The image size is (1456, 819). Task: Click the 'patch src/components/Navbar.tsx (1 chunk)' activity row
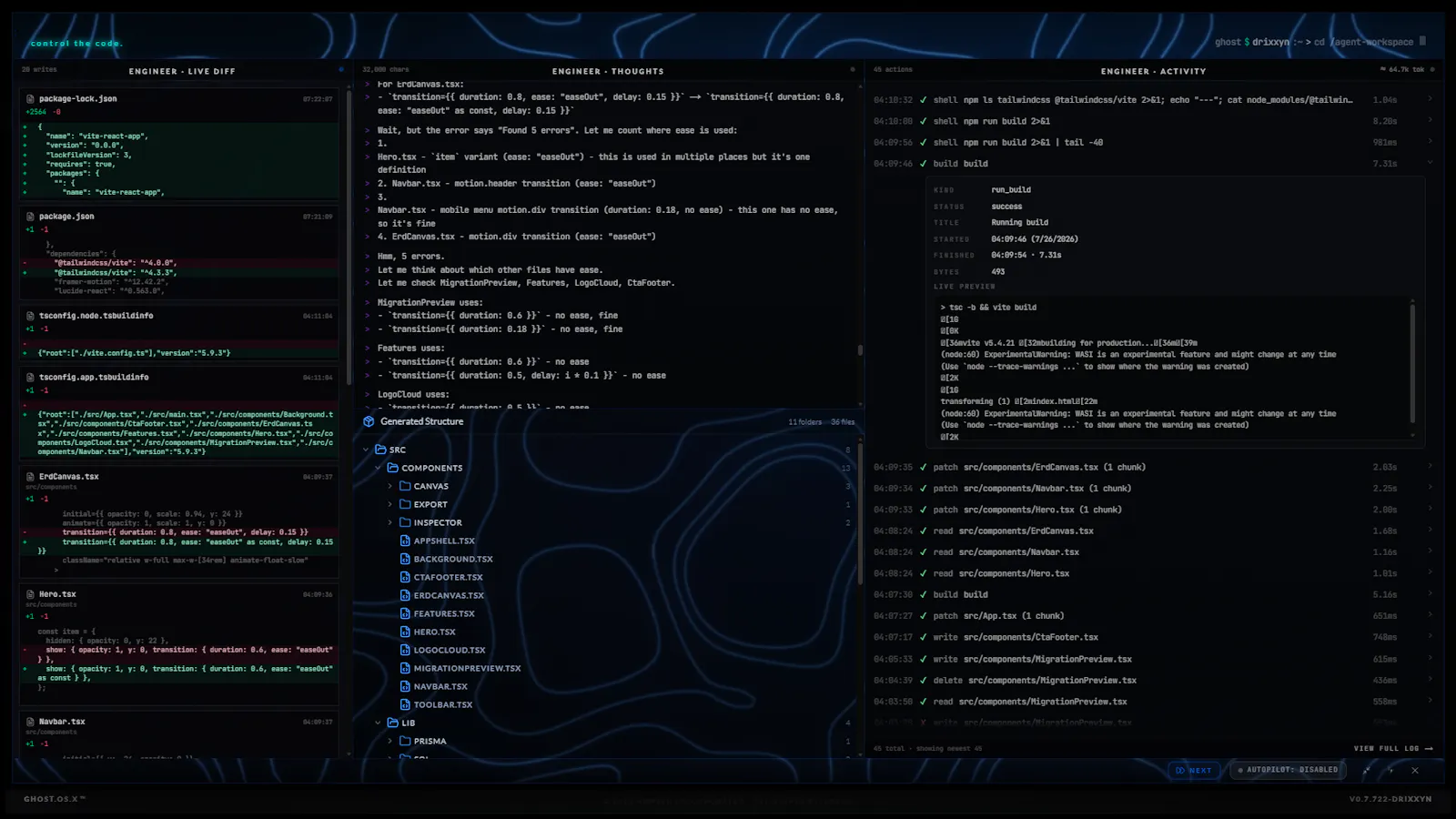tap(1153, 488)
